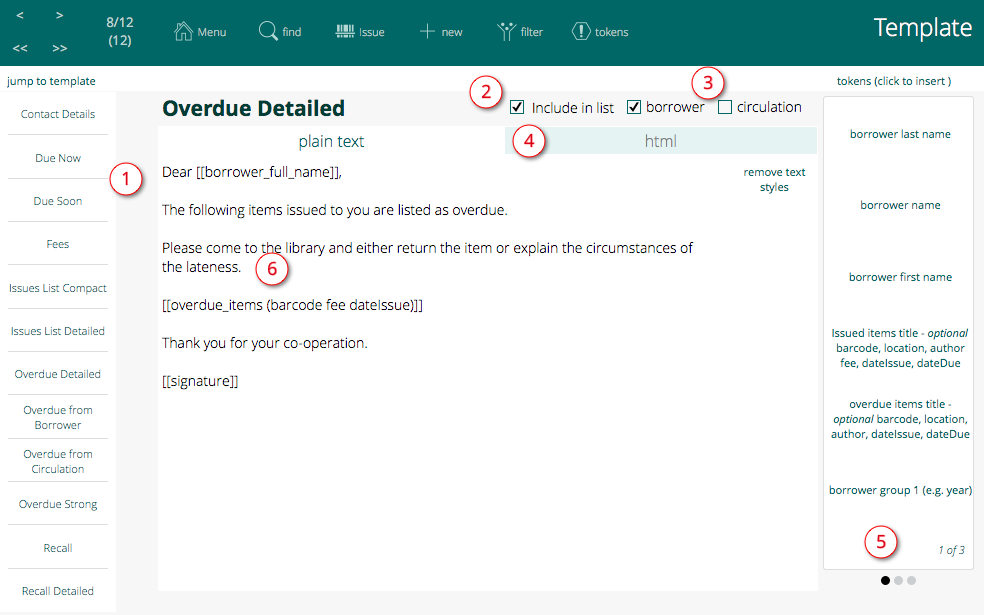This screenshot has height=615, width=984.
Task: Toggle the borrower checkbox
Action: coord(634,107)
